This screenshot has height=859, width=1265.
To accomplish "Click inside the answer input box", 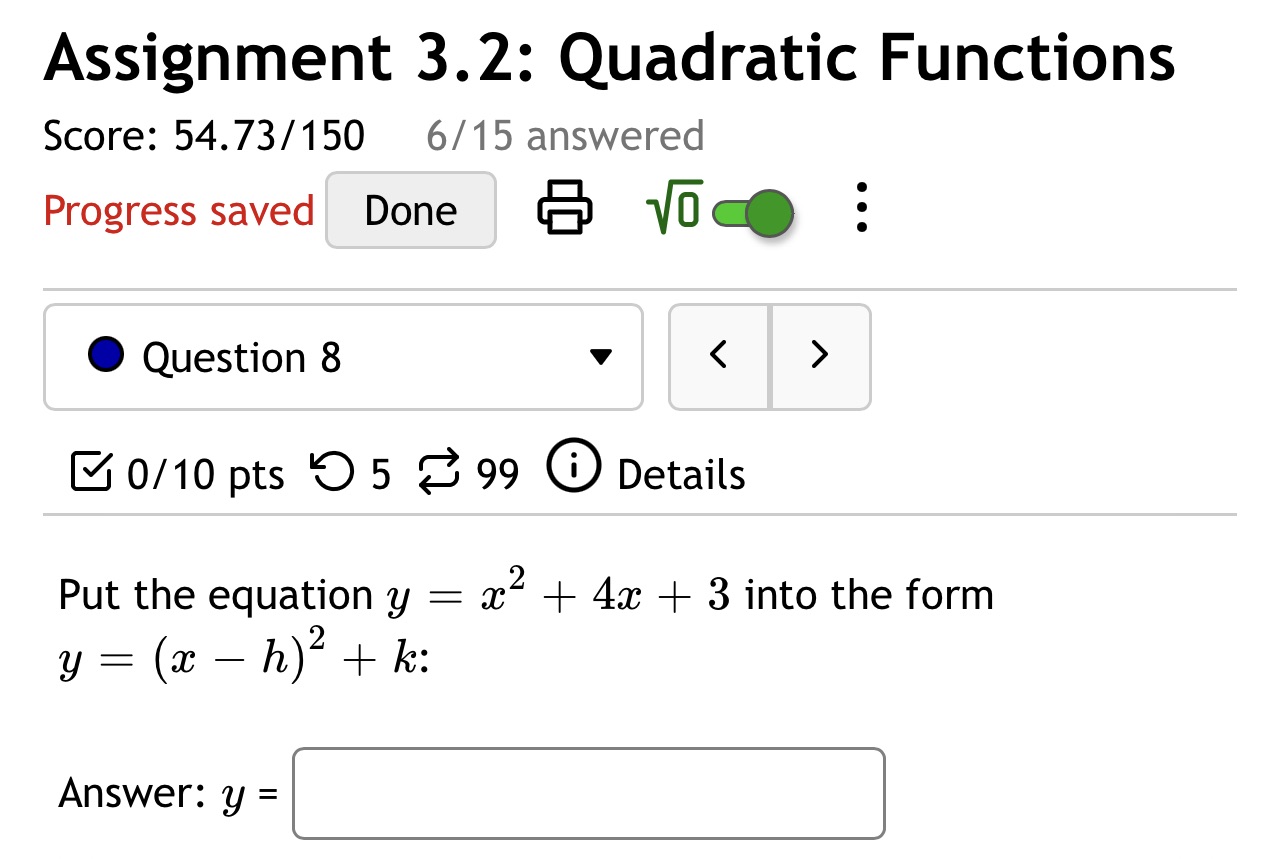I will tap(588, 792).
